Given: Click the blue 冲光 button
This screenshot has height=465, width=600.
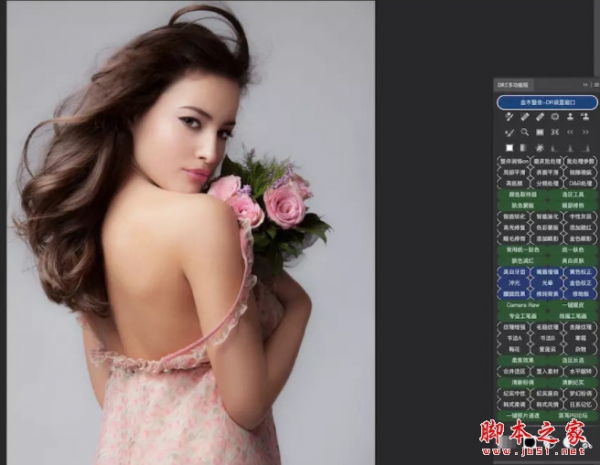Looking at the screenshot, I should (x=514, y=283).
